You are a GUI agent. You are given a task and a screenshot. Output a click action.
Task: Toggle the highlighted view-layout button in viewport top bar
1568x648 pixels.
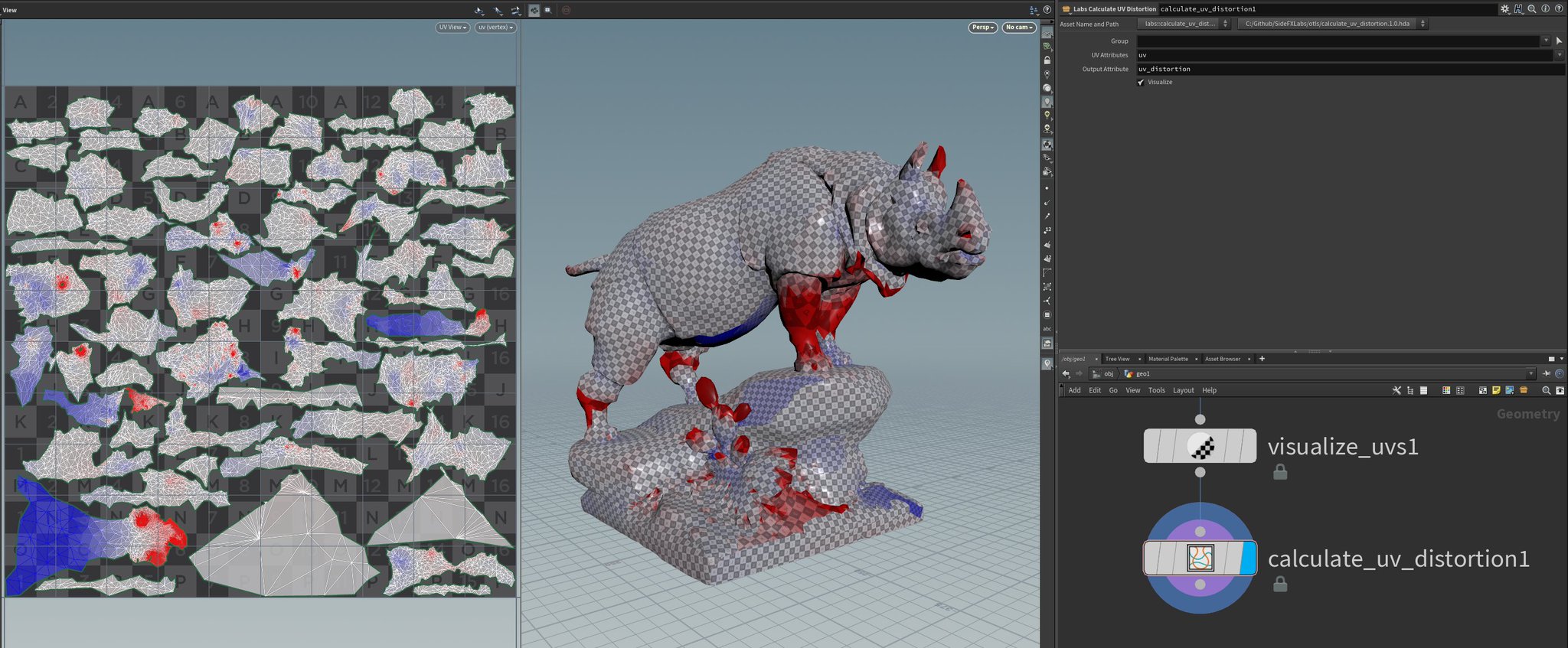pos(534,10)
